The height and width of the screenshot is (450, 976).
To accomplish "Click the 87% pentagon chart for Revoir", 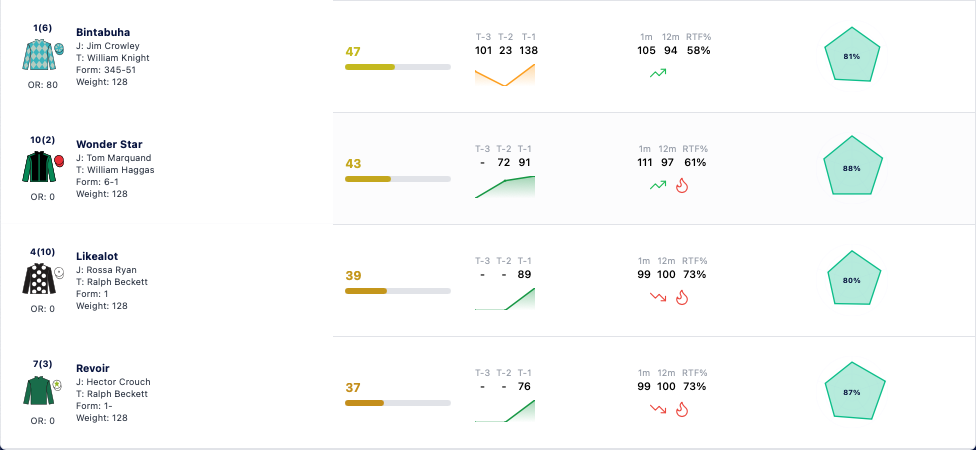I will point(855,391).
